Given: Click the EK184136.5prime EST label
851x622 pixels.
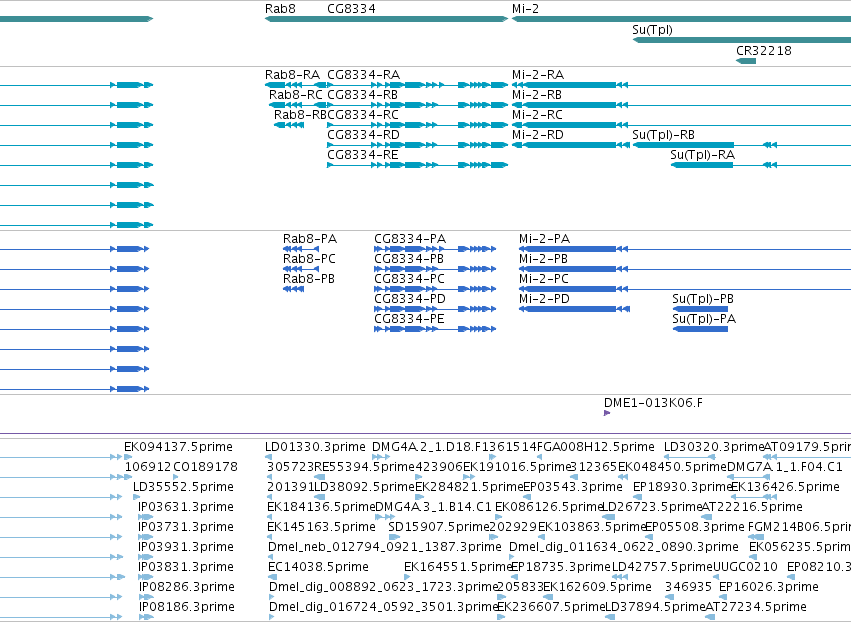Looking at the screenshot, I should coord(321,507).
